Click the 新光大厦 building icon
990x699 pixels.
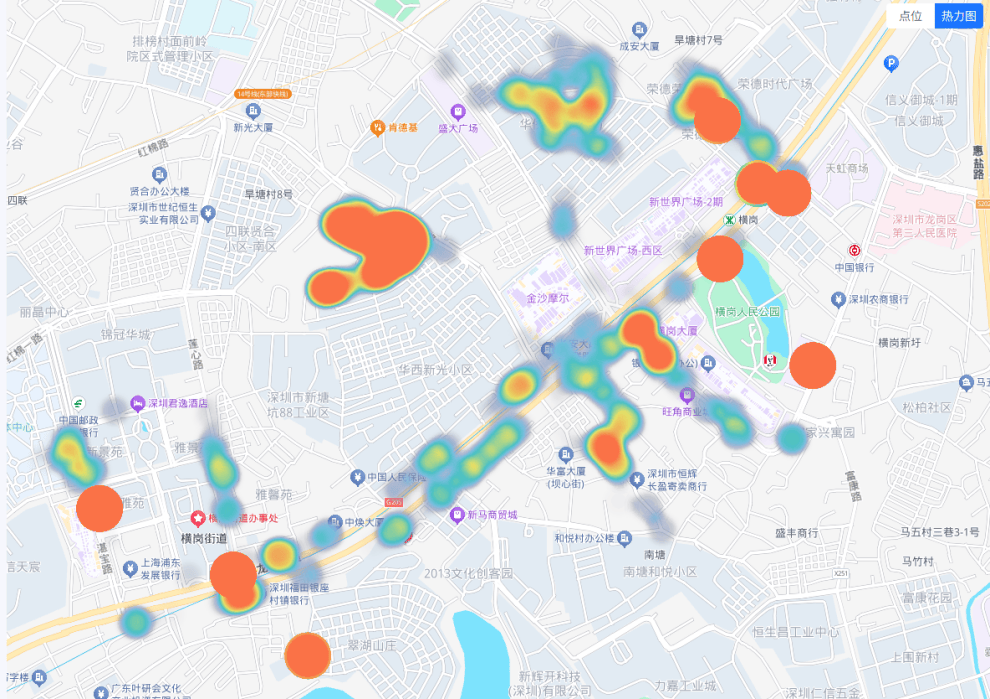253,110
